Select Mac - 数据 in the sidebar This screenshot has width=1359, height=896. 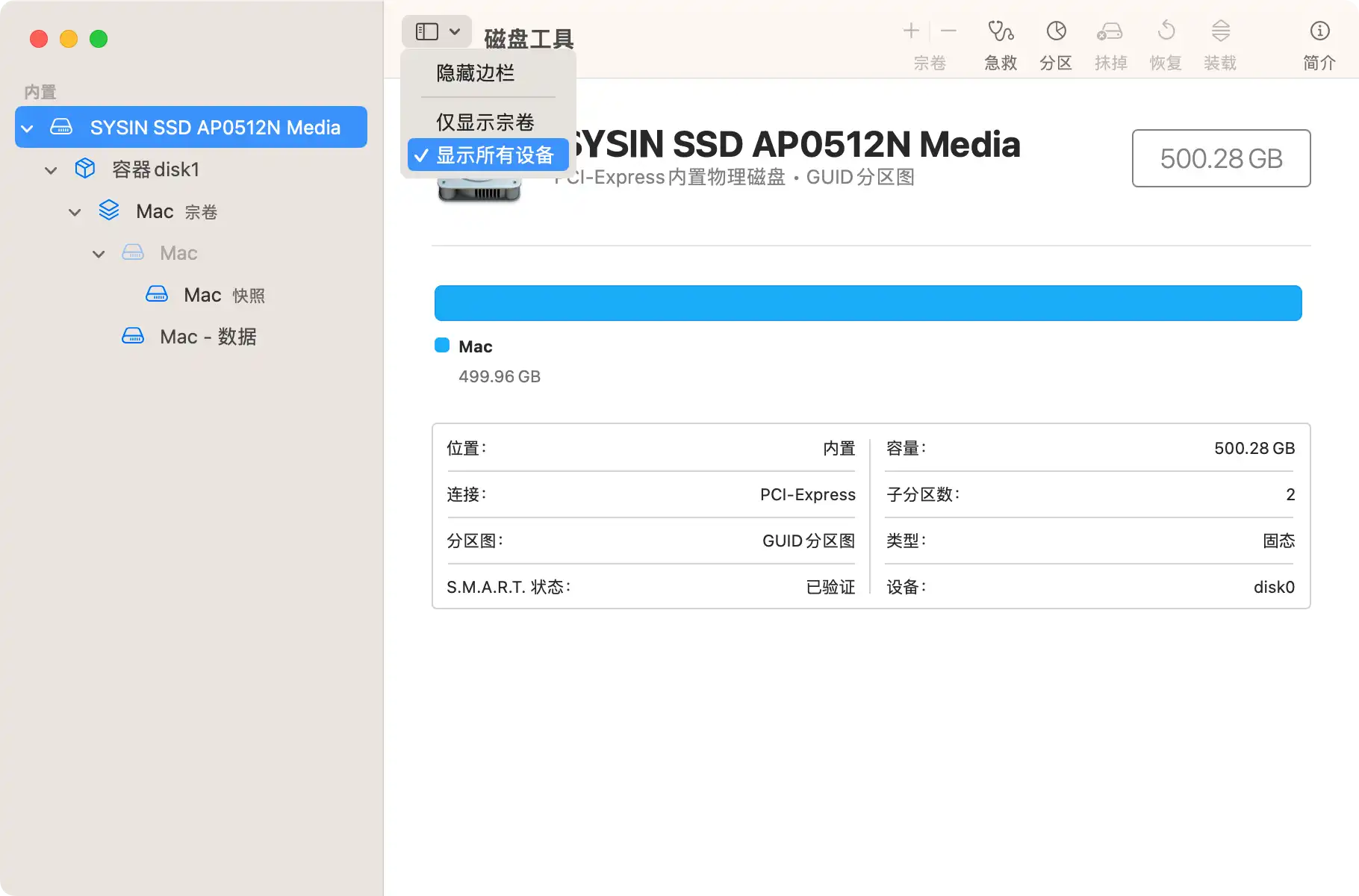pyautogui.click(x=208, y=336)
